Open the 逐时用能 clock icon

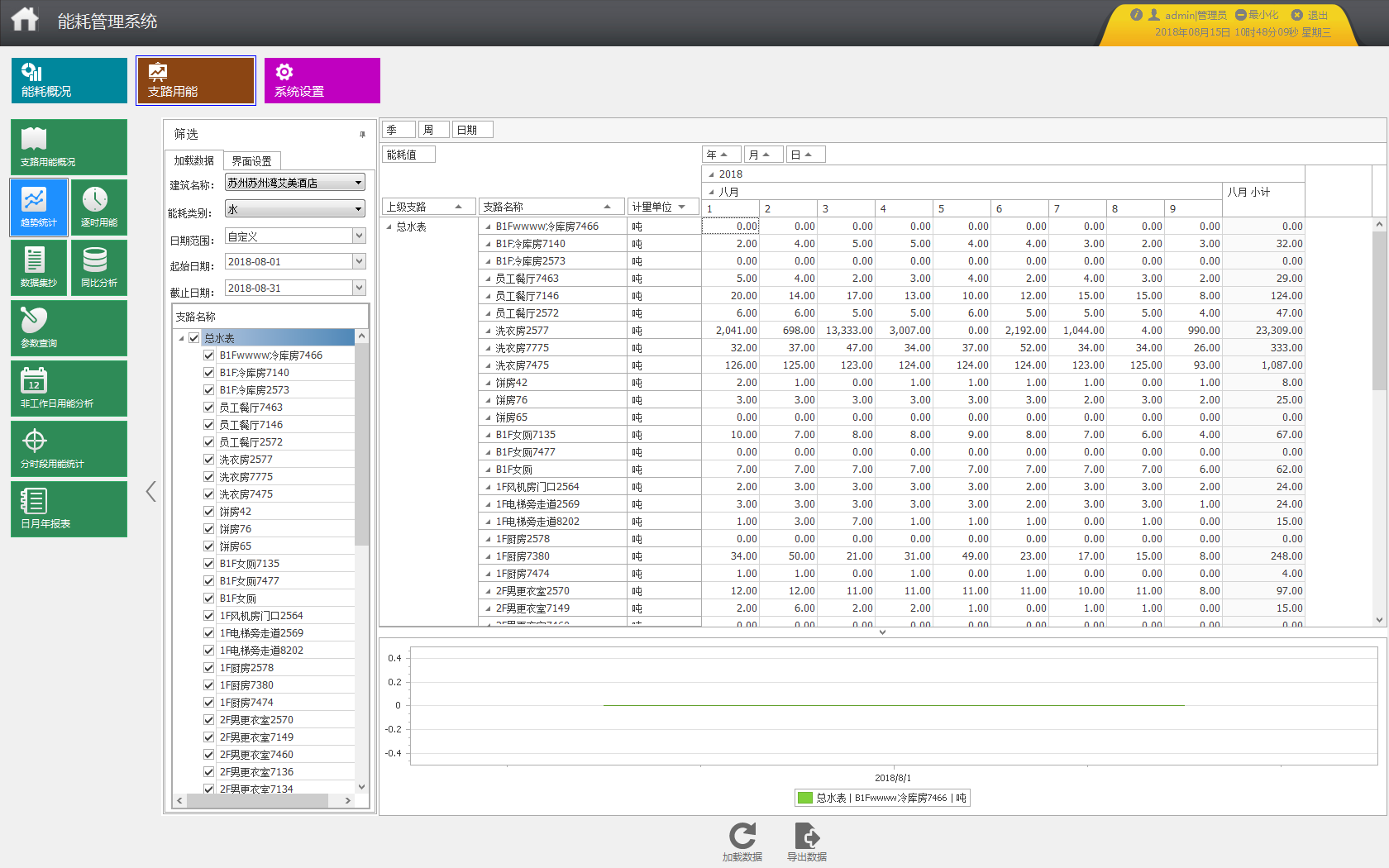click(x=99, y=207)
